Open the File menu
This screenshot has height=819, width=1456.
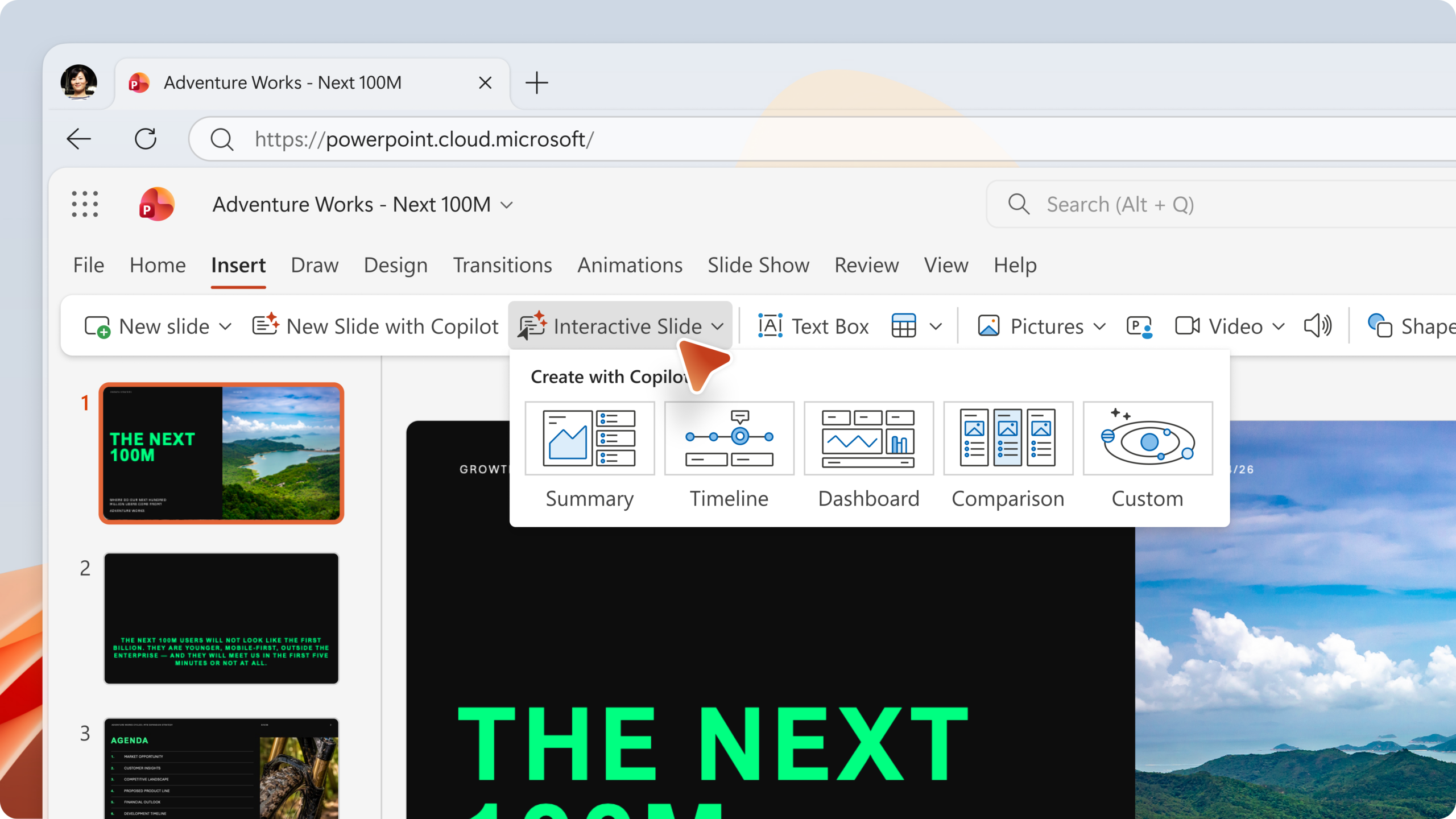89,265
